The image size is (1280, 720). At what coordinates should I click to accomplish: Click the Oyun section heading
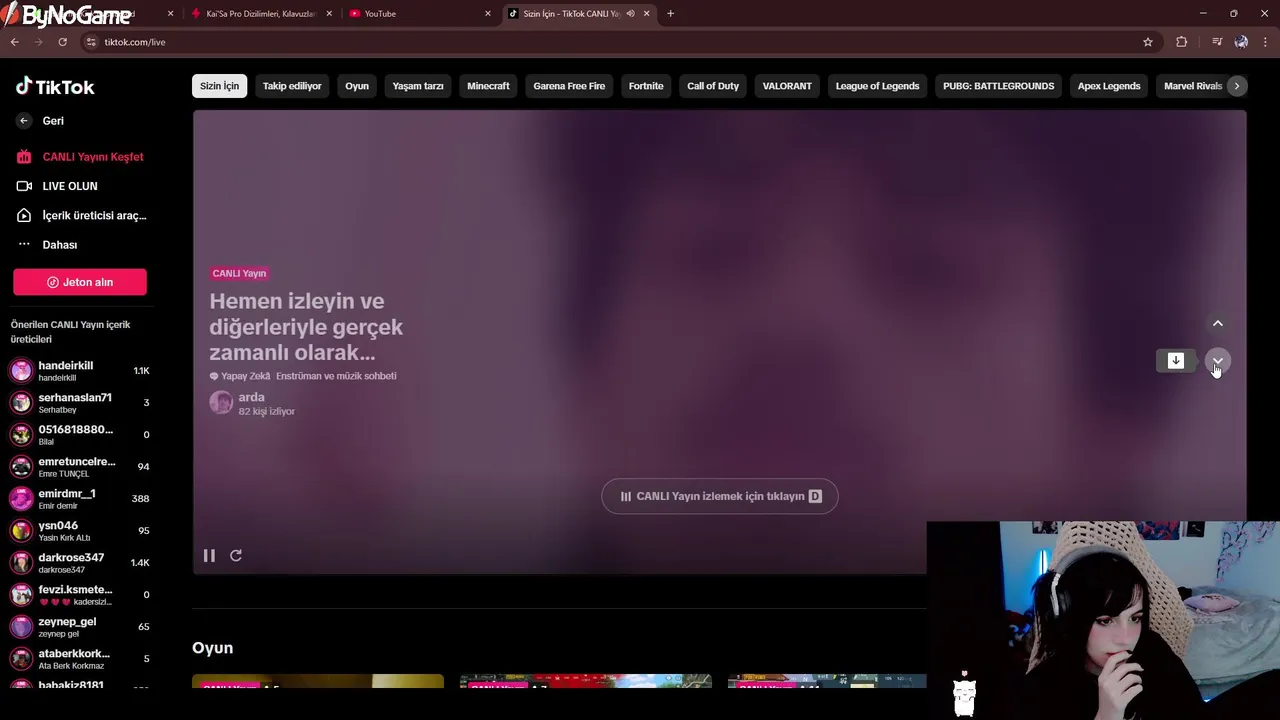(x=212, y=648)
